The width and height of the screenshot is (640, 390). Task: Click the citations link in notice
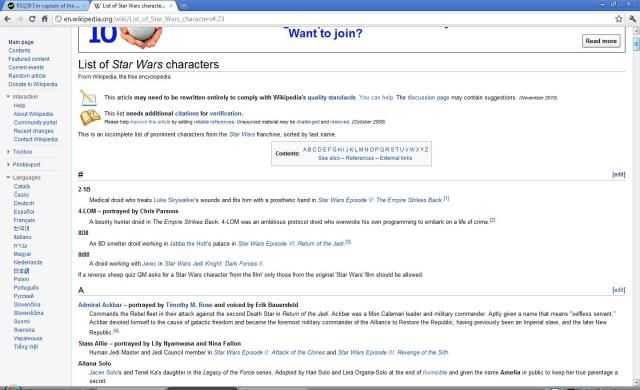(x=187, y=114)
